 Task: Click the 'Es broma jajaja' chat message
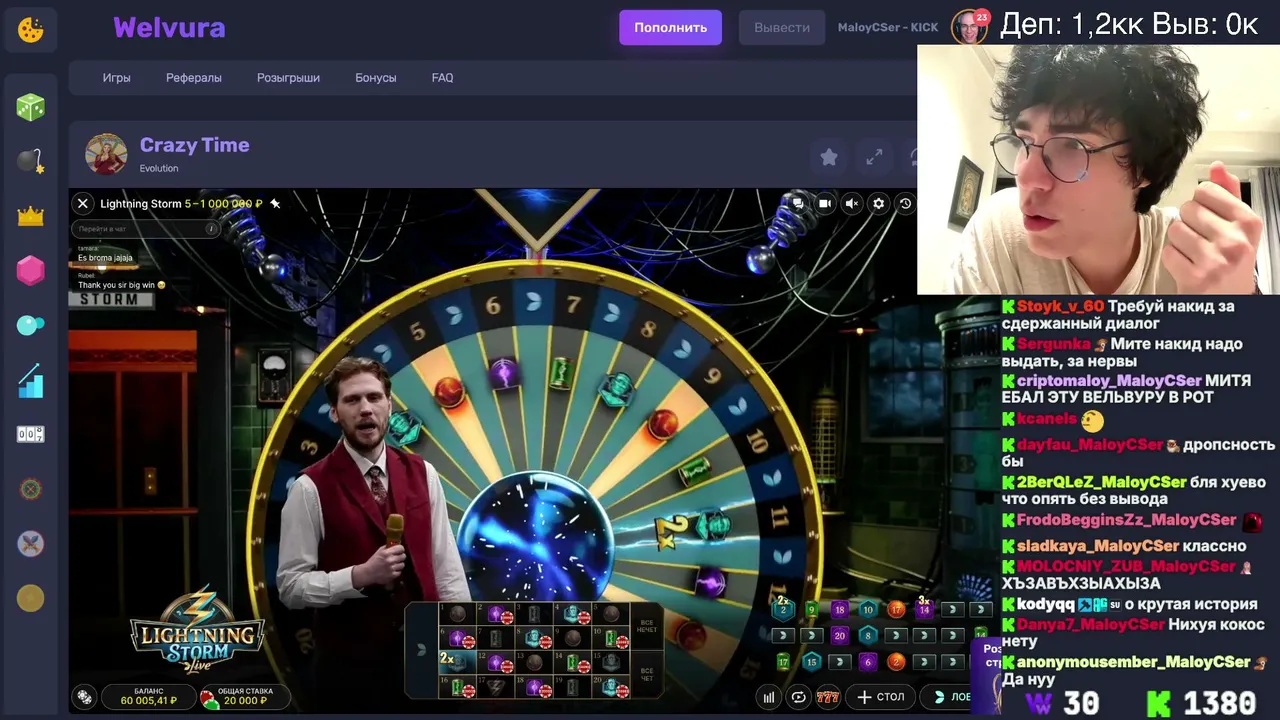tap(105, 258)
